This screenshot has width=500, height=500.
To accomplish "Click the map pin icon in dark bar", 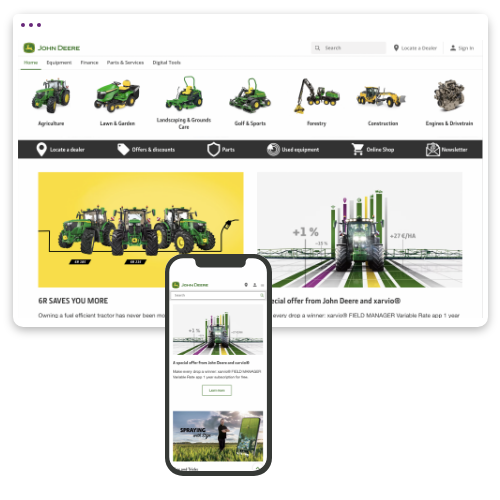I will (x=41, y=149).
